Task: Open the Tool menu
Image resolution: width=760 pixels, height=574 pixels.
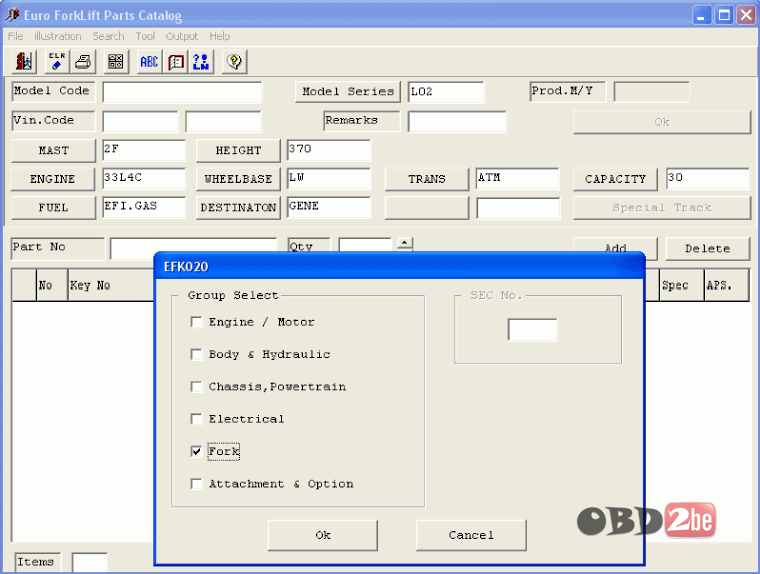Action: pyautogui.click(x=145, y=36)
